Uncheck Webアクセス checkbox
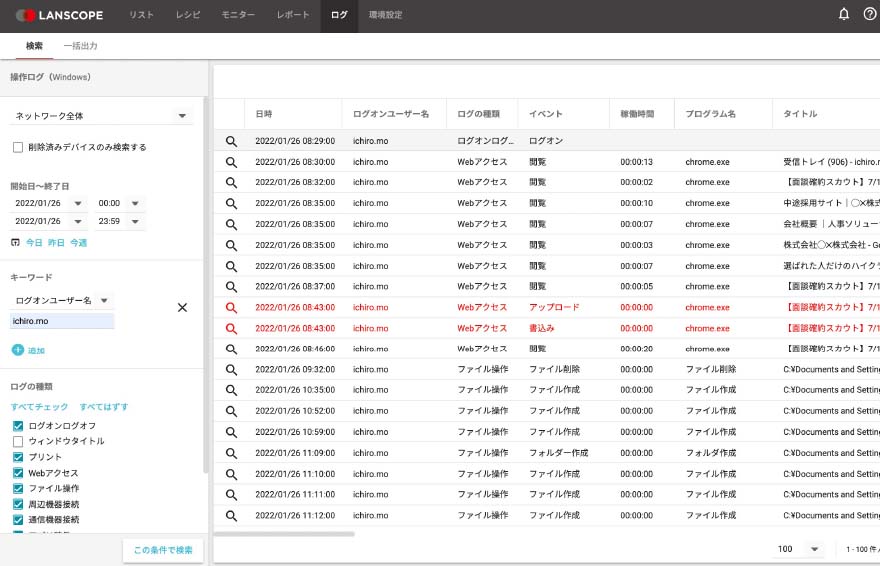This screenshot has height=566, width=880. coord(18,473)
